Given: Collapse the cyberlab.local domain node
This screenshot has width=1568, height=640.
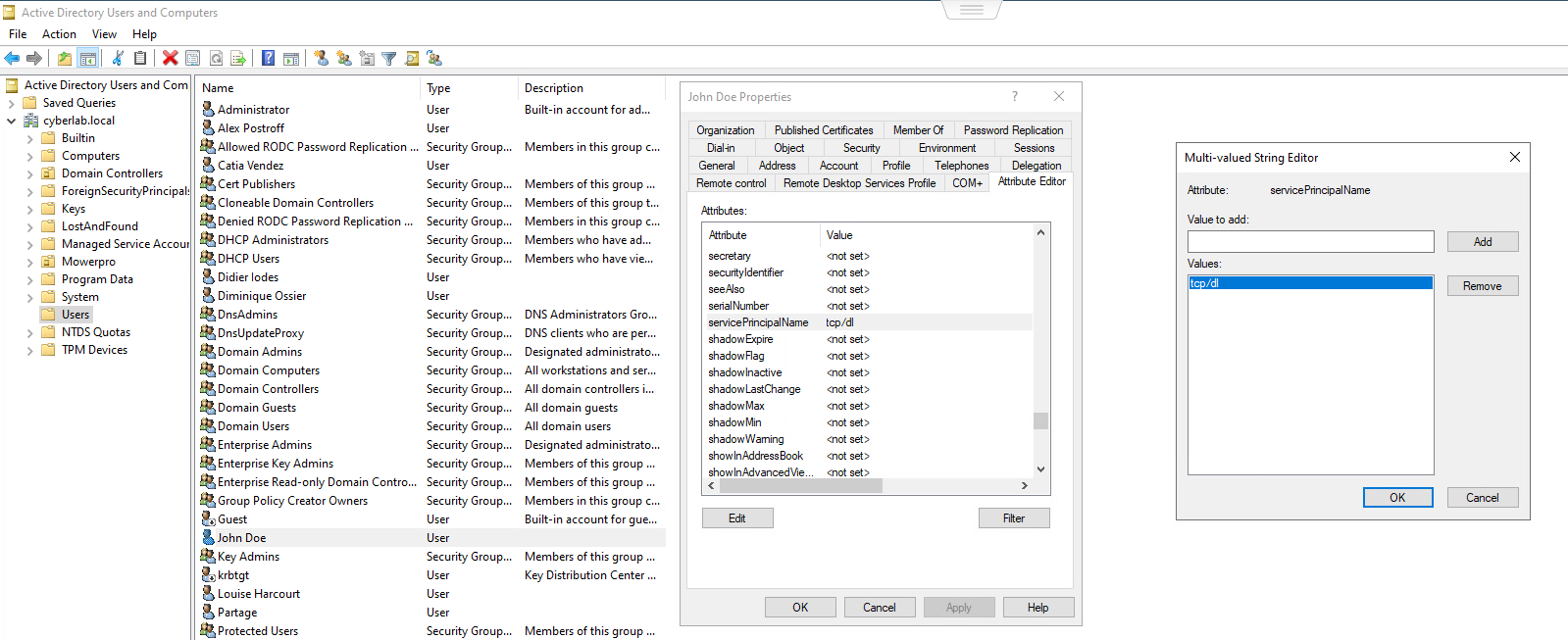Looking at the screenshot, I should coord(12,122).
